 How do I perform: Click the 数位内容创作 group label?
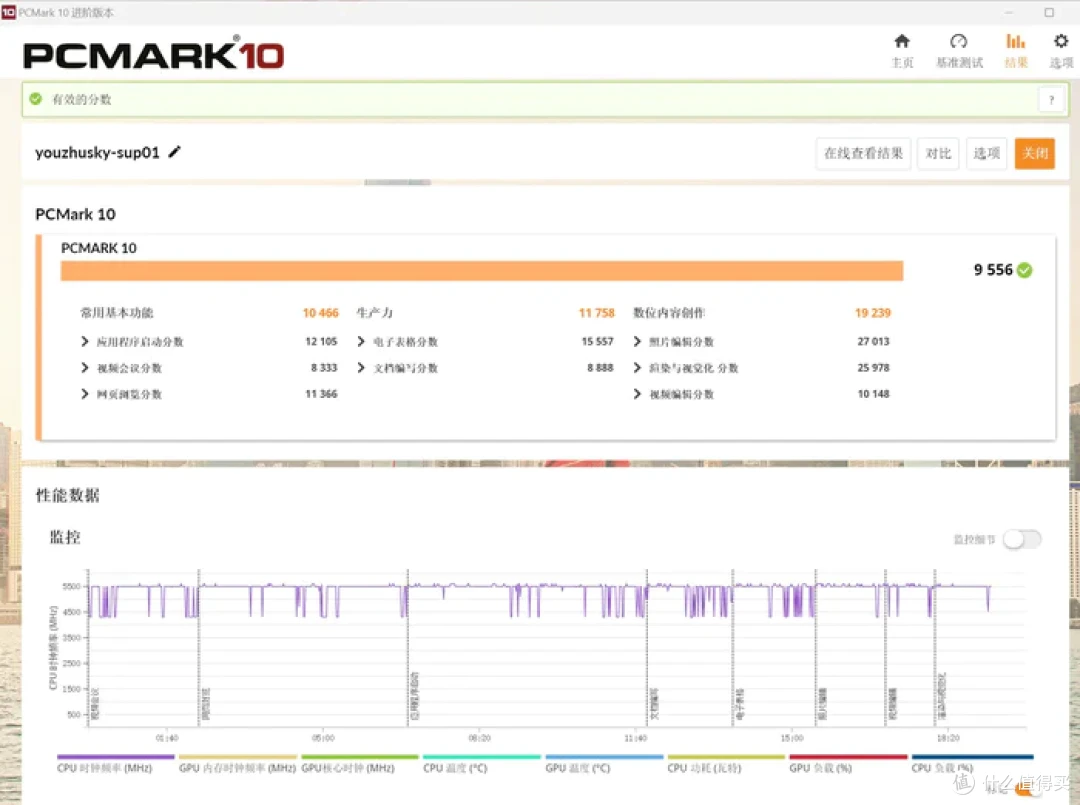point(669,313)
